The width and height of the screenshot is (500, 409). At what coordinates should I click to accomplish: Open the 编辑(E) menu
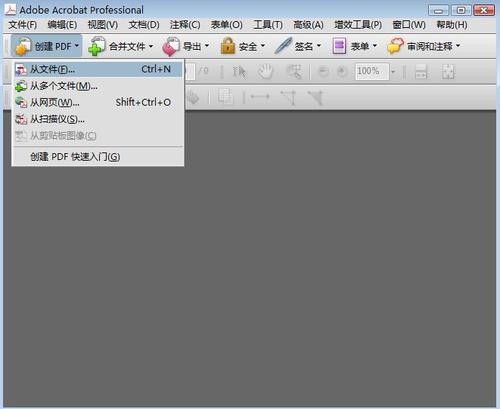(x=62, y=25)
